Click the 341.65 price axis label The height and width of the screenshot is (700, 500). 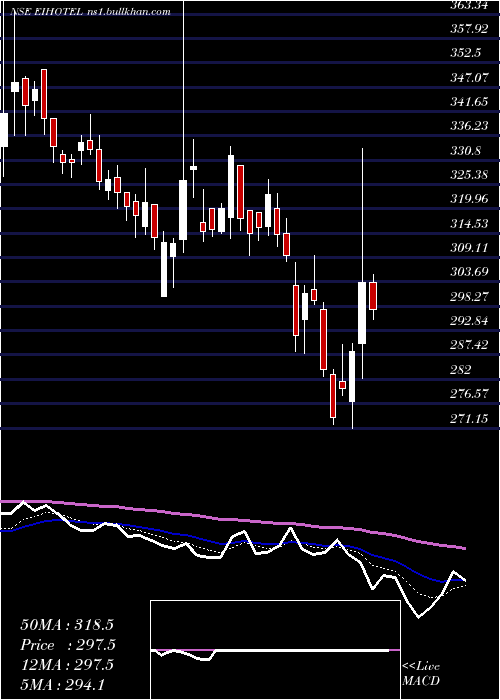[469, 102]
